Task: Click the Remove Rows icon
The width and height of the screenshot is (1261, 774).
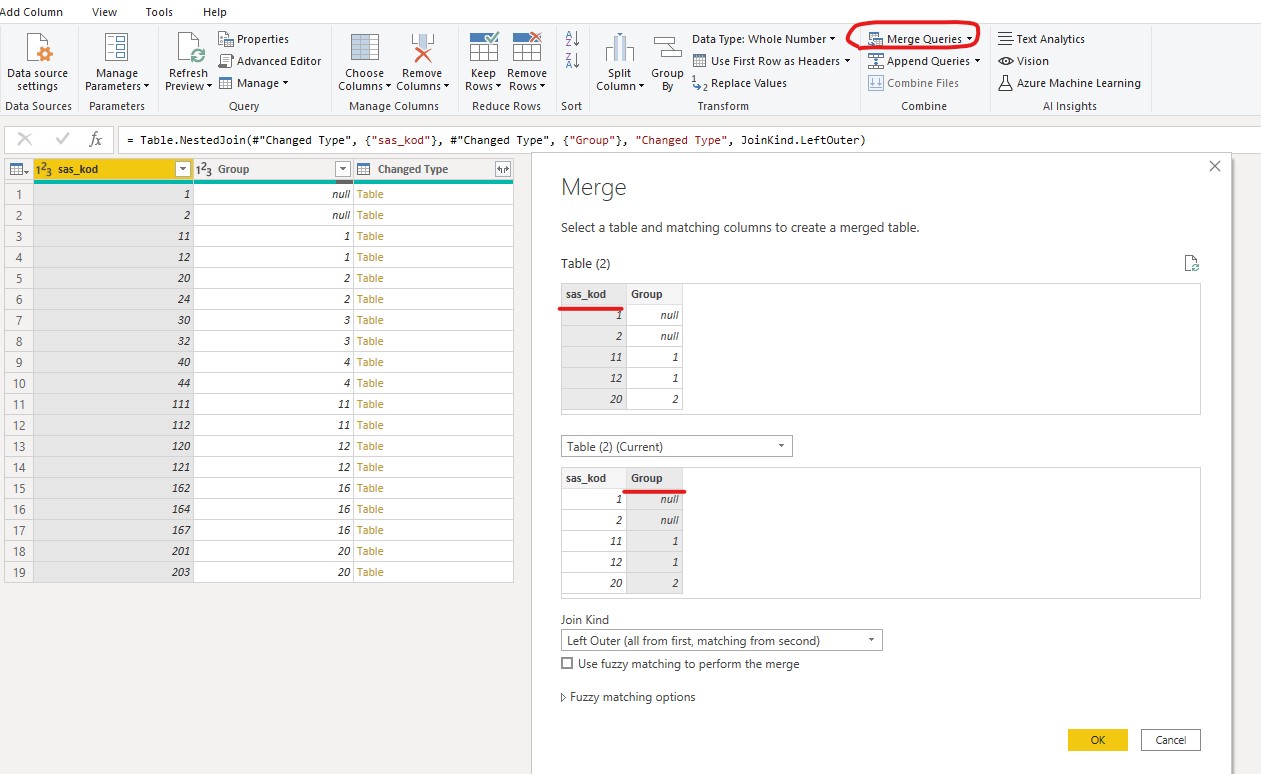Action: click(x=527, y=48)
